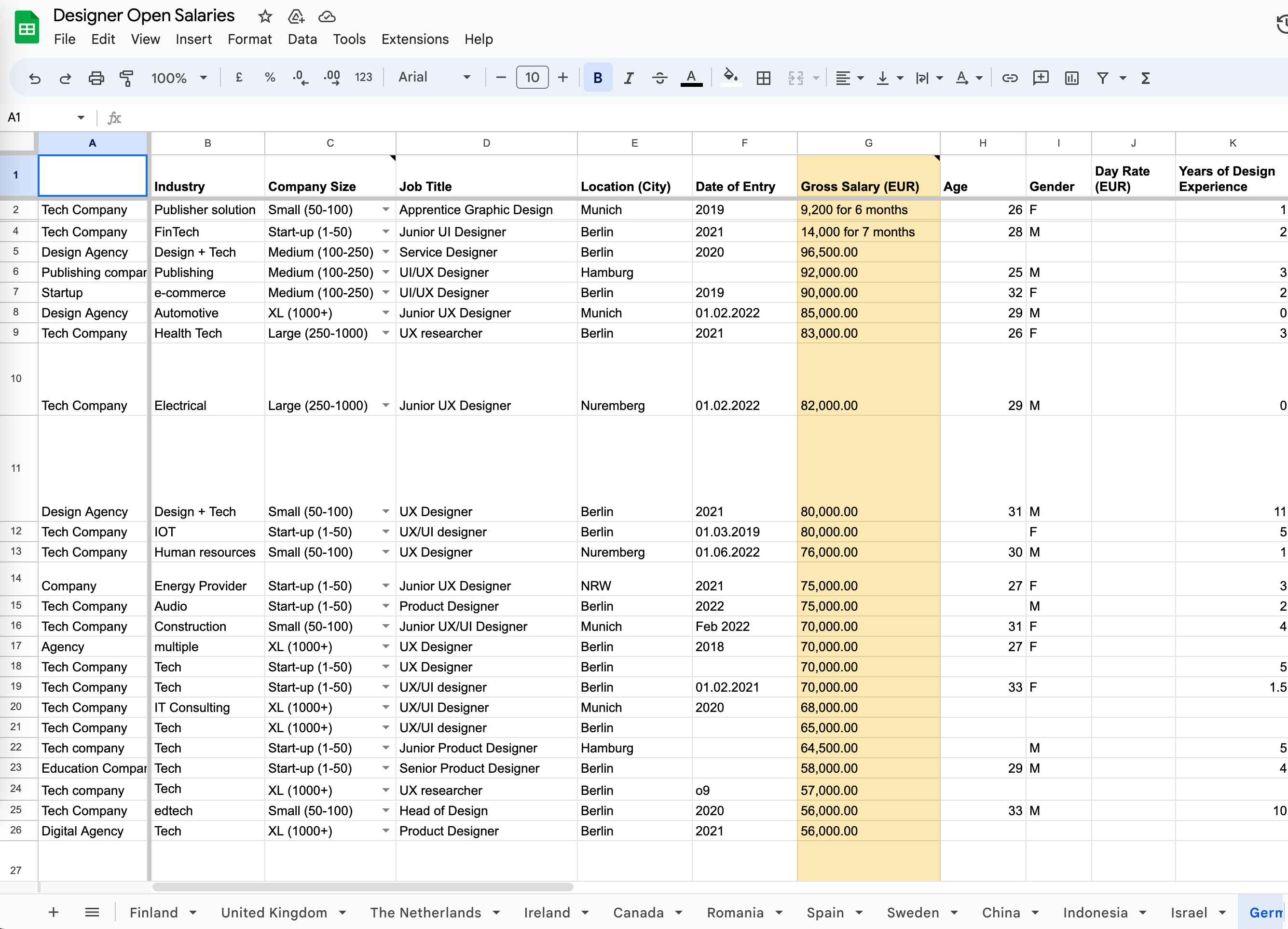Image resolution: width=1288 pixels, height=929 pixels.
Task: Switch to the United Kingdom sheet tab
Action: pyautogui.click(x=274, y=912)
